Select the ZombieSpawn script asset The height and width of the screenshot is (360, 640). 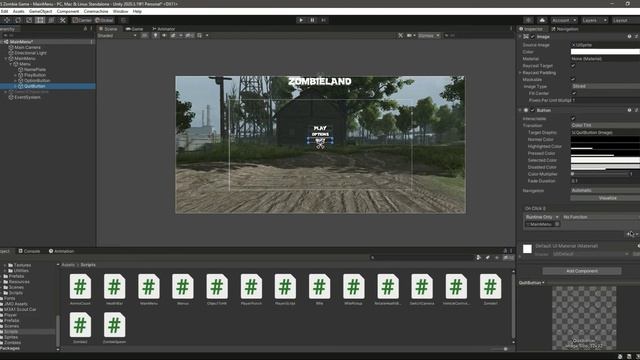point(114,328)
